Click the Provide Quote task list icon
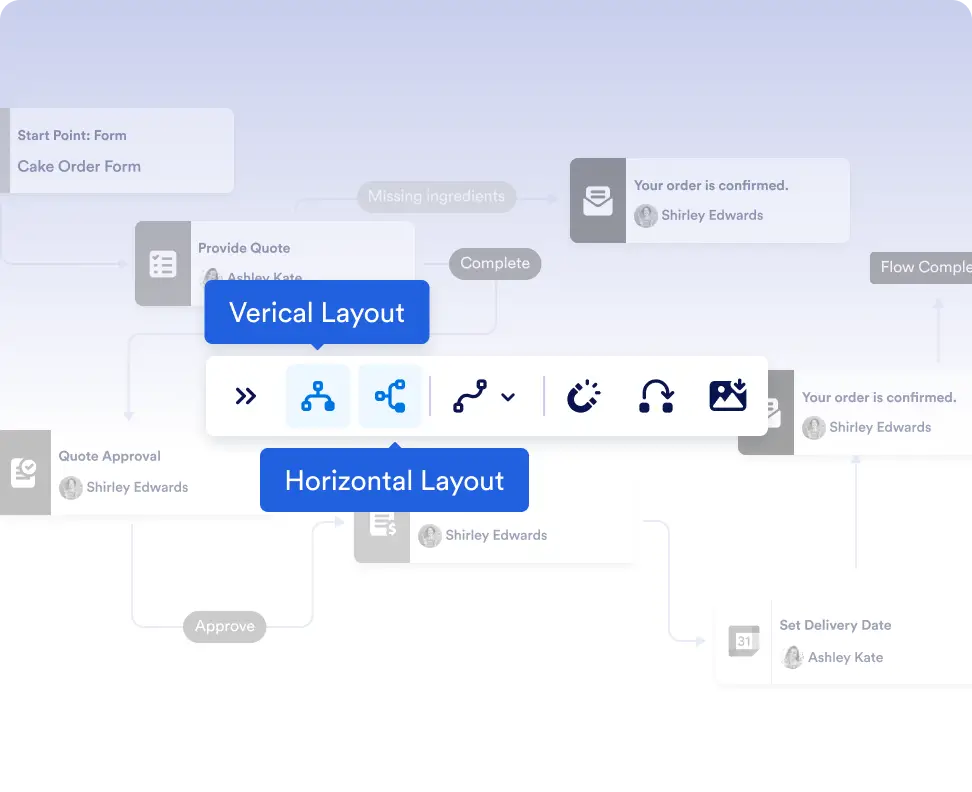The image size is (972, 792). [x=163, y=264]
